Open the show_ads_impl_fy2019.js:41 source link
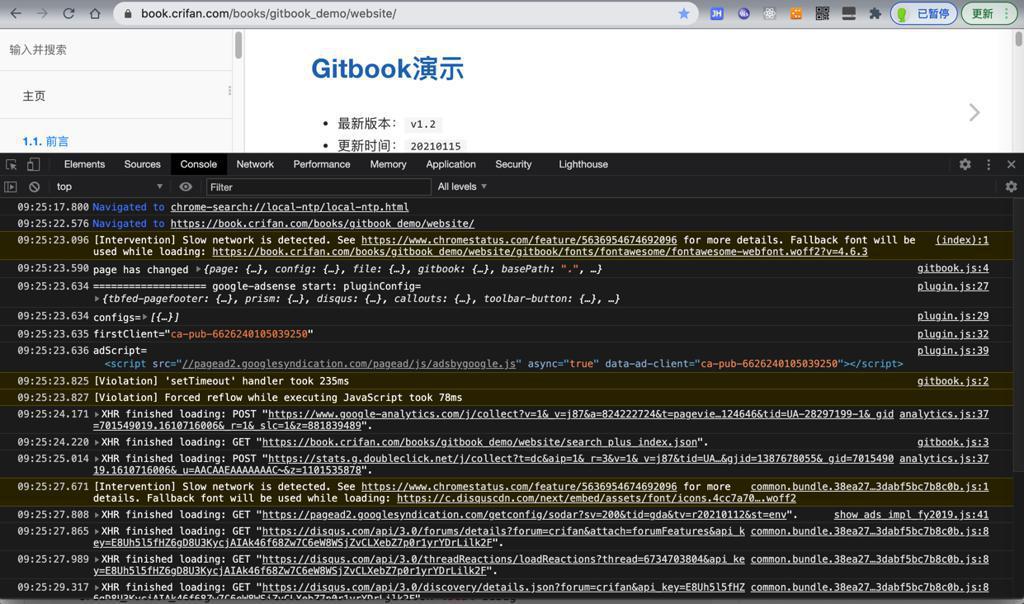 (x=911, y=515)
